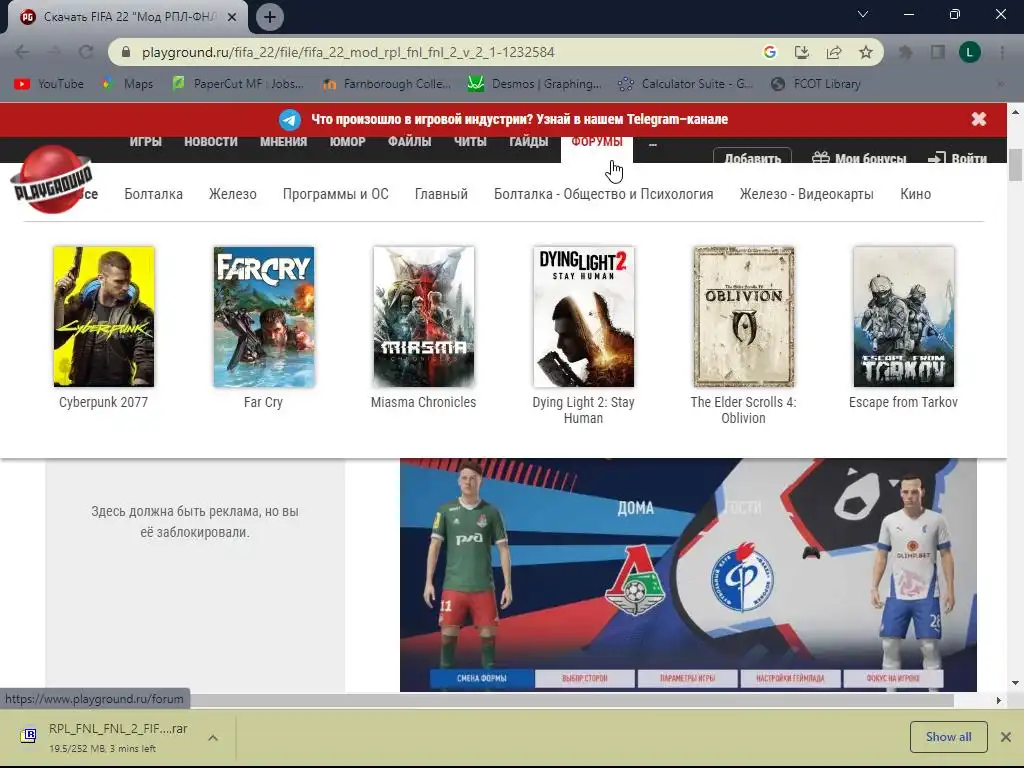Open the ИГРЫ menu
Image resolution: width=1024 pixels, height=768 pixels.
[145, 142]
